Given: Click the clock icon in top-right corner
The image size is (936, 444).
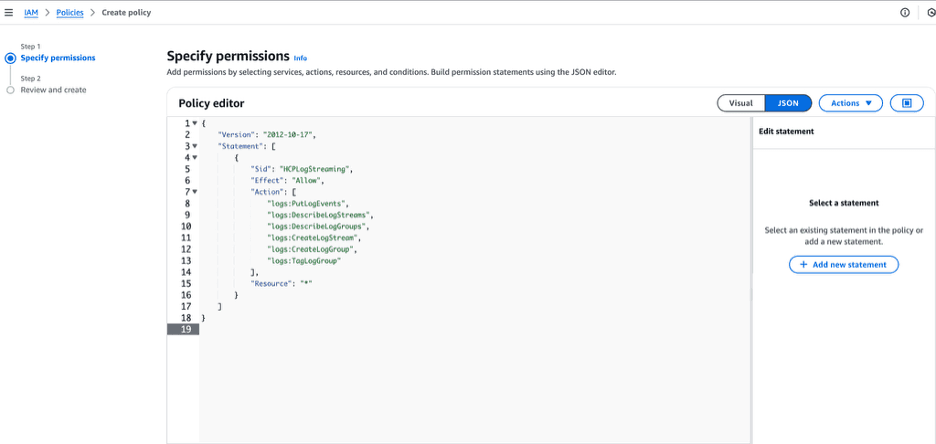Looking at the screenshot, I should [930, 12].
